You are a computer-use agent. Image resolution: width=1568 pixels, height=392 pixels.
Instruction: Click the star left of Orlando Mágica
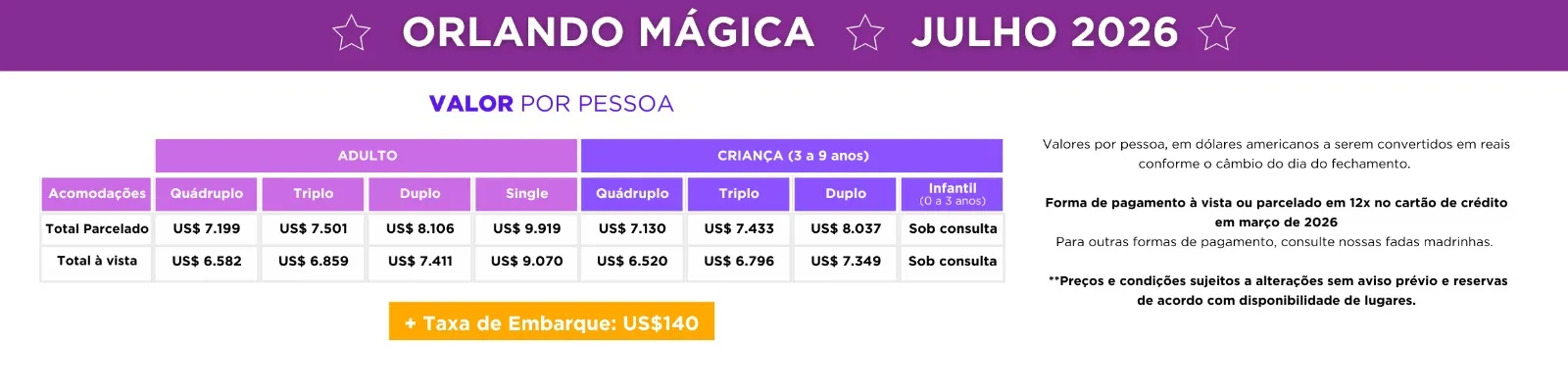click(x=352, y=33)
